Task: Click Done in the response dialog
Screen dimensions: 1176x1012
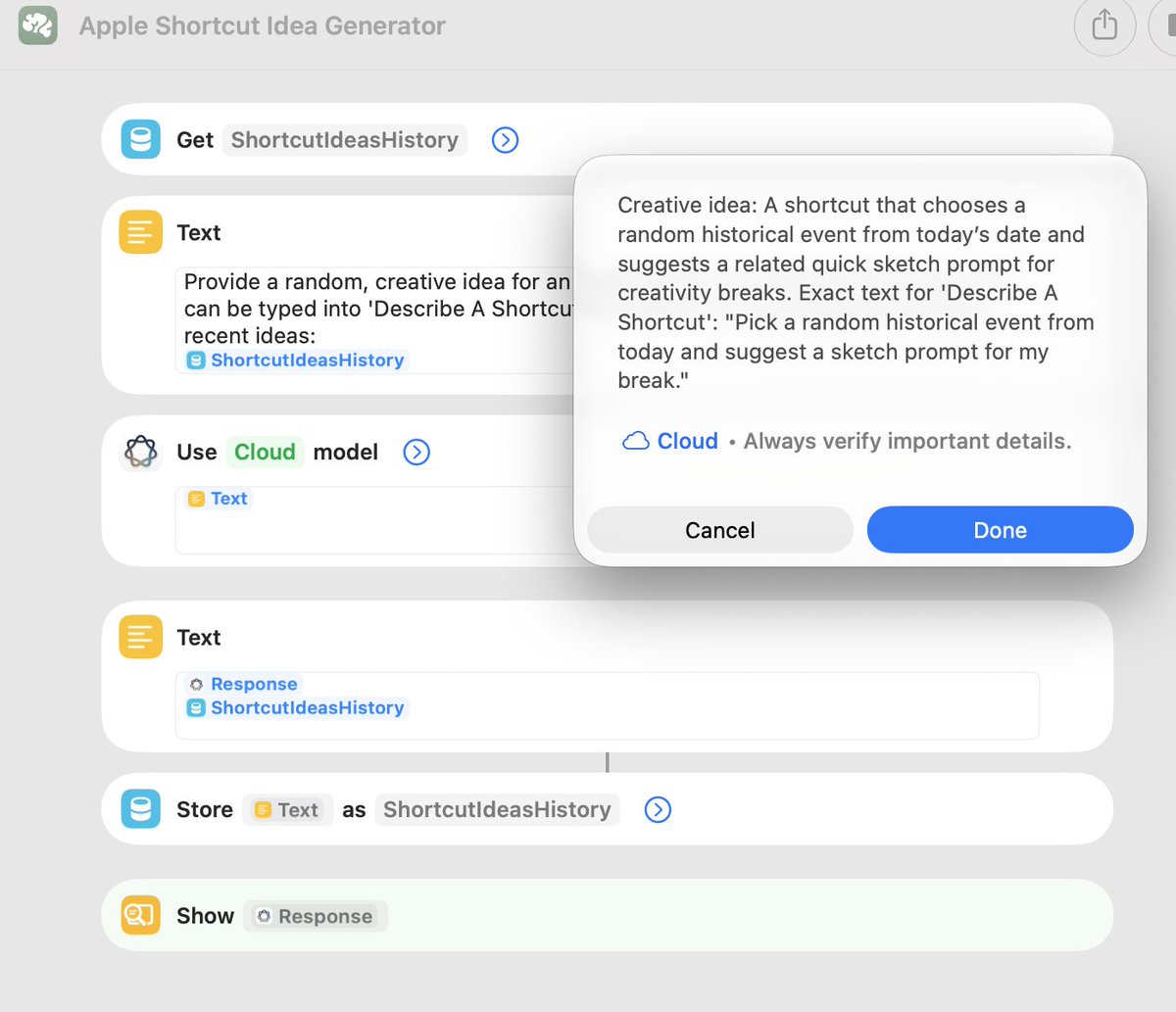Action: [x=1001, y=530]
